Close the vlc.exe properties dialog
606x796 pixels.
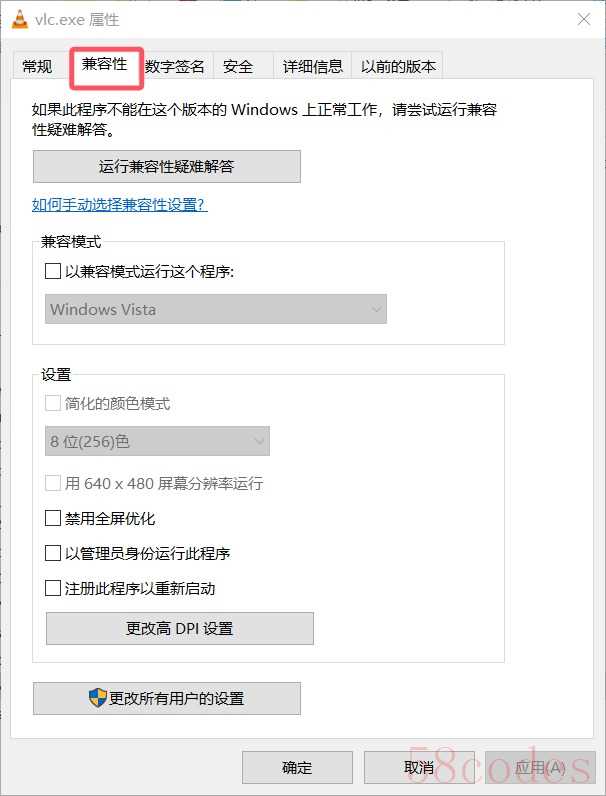coord(582,19)
